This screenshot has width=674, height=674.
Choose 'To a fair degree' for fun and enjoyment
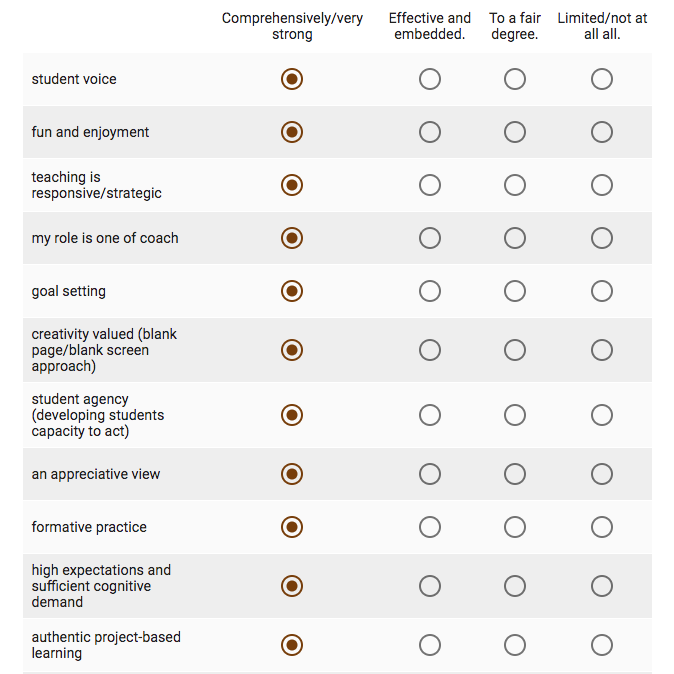point(515,132)
